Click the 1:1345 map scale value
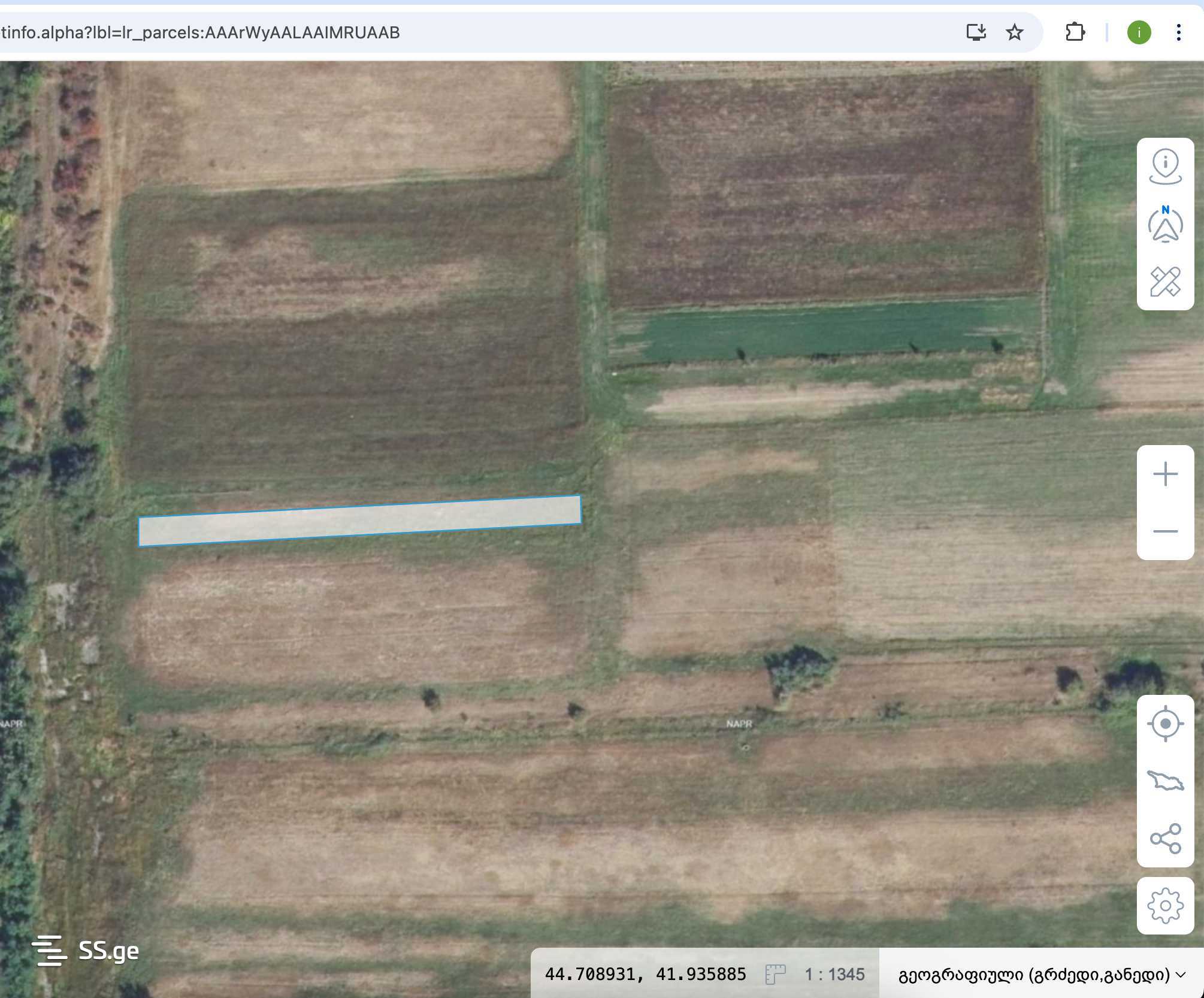 834,975
